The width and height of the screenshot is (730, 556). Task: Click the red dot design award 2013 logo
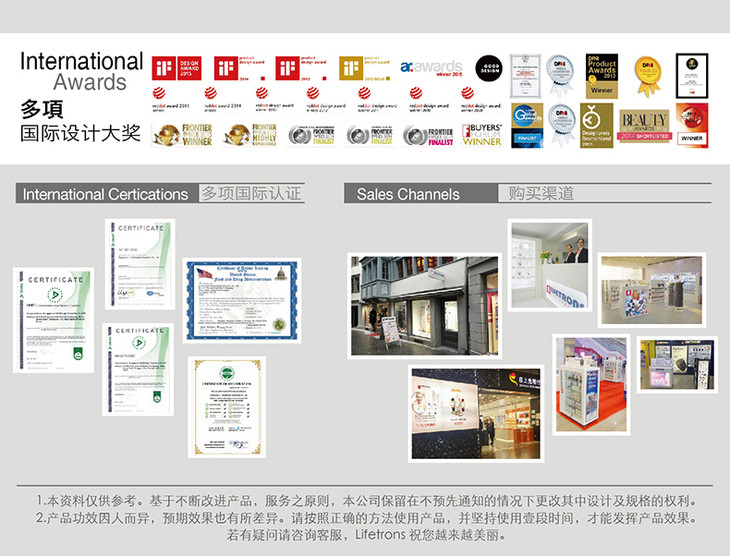pyautogui.click(x=274, y=99)
